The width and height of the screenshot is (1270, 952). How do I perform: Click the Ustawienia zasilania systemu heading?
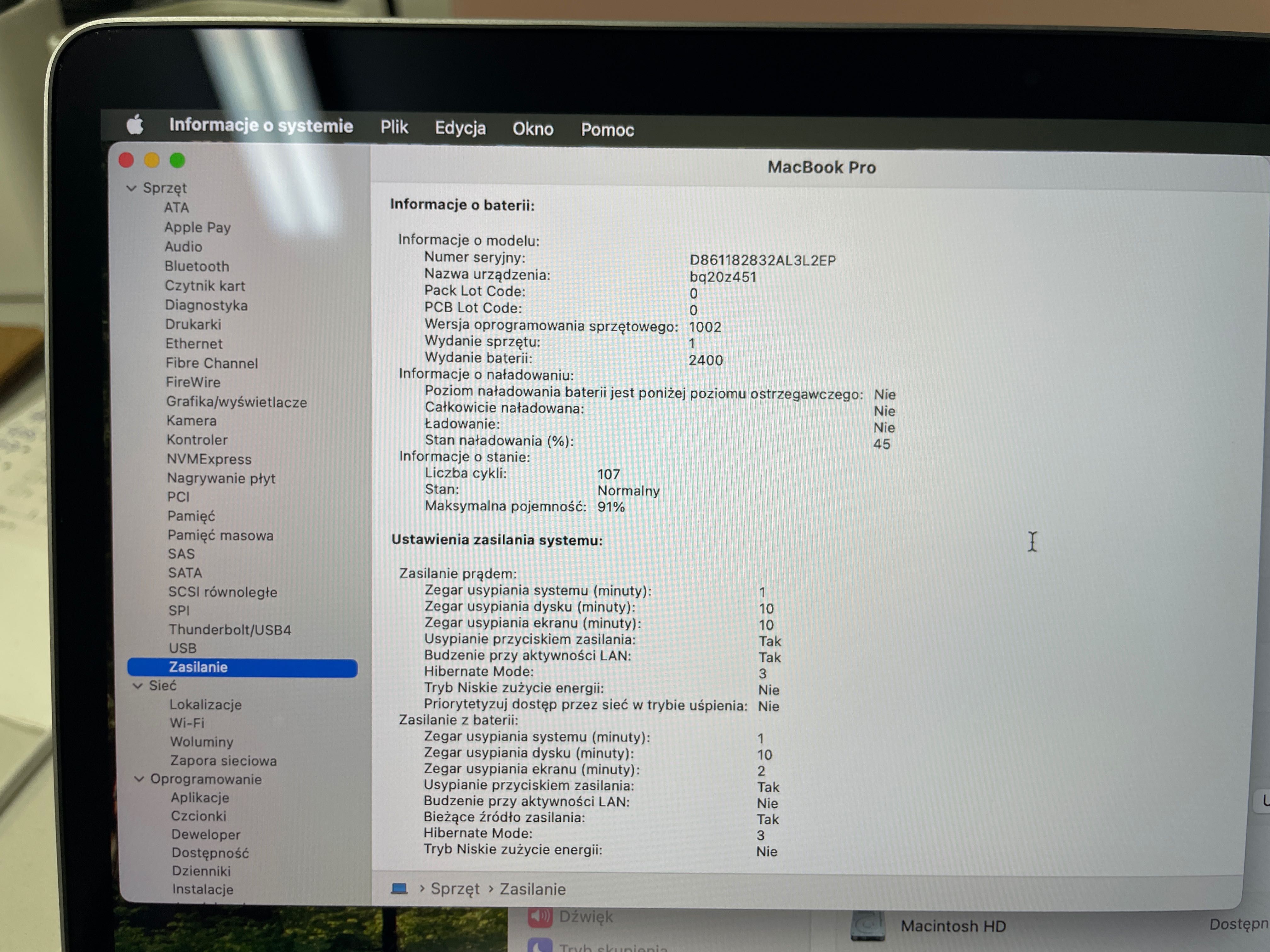497,540
